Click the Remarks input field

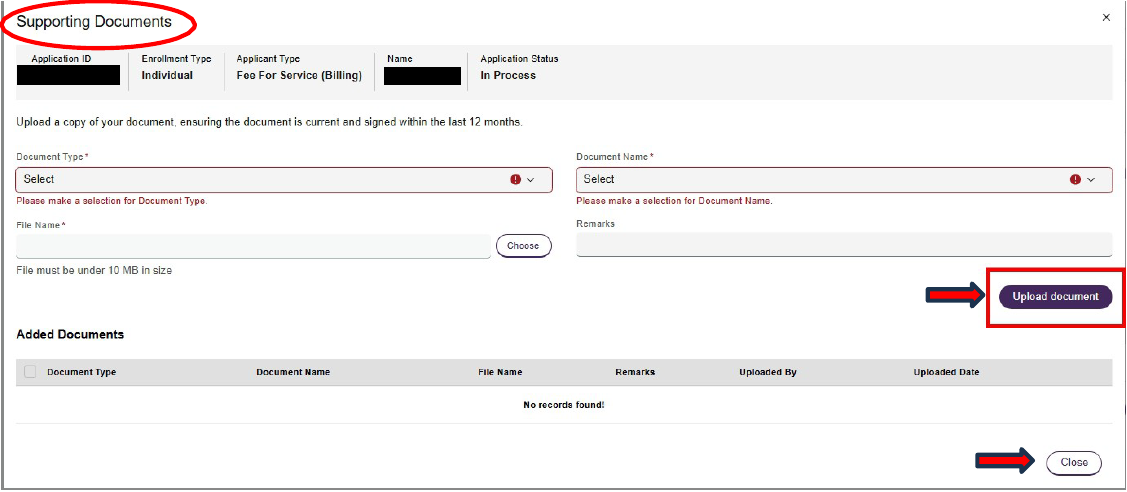coord(845,245)
